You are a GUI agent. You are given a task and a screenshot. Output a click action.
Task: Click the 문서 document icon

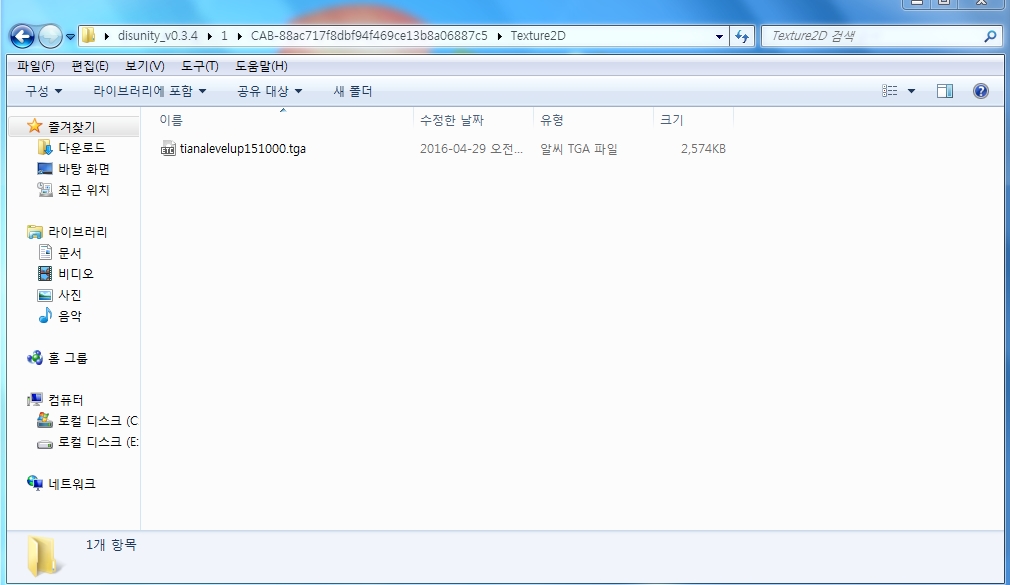click(45, 253)
